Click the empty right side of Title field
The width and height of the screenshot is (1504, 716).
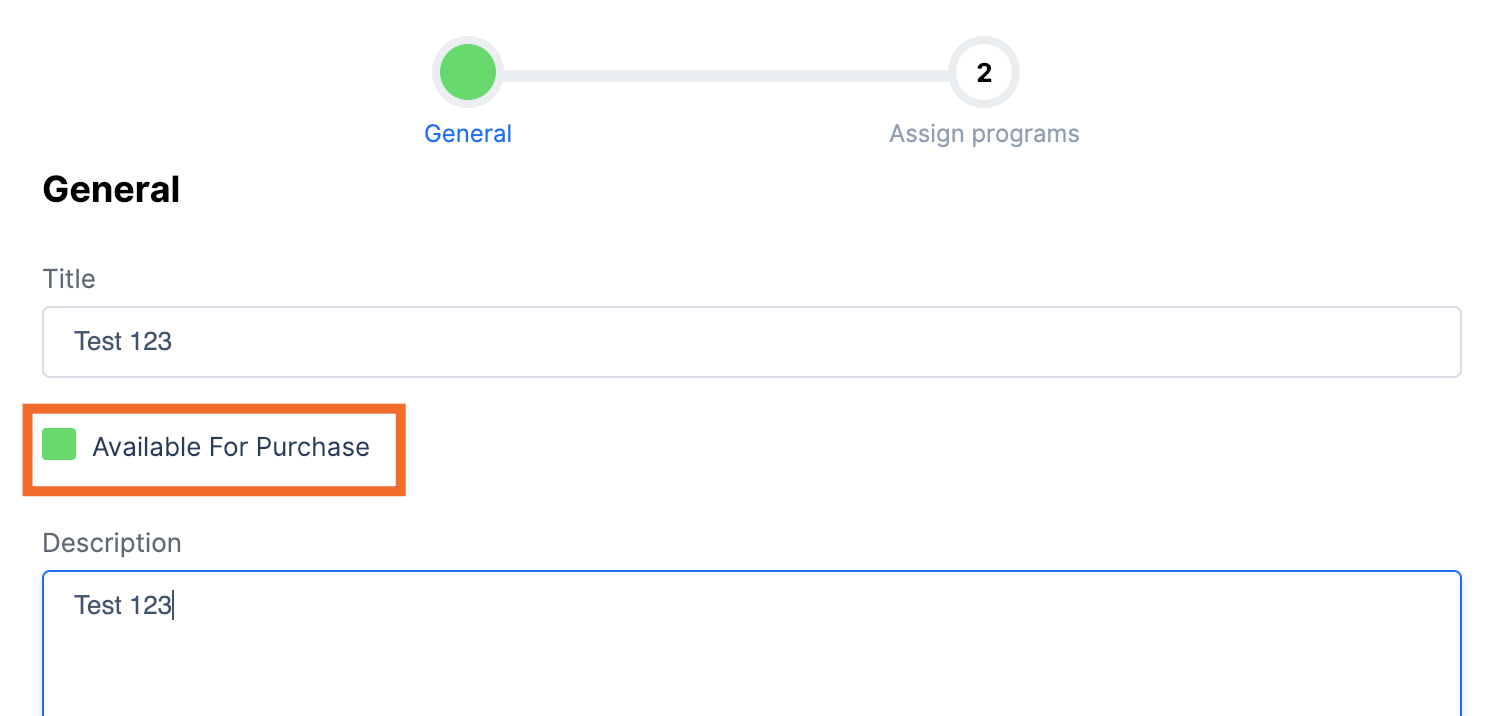point(1200,342)
